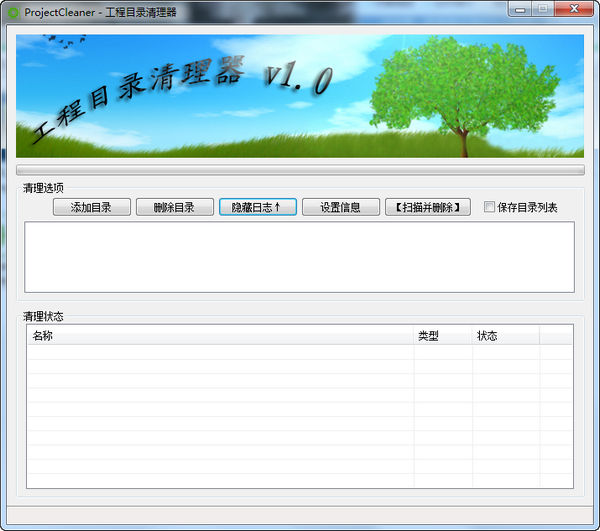Image resolution: width=600 pixels, height=531 pixels.
Task: Sort by the 类型 column header
Action: (x=443, y=336)
